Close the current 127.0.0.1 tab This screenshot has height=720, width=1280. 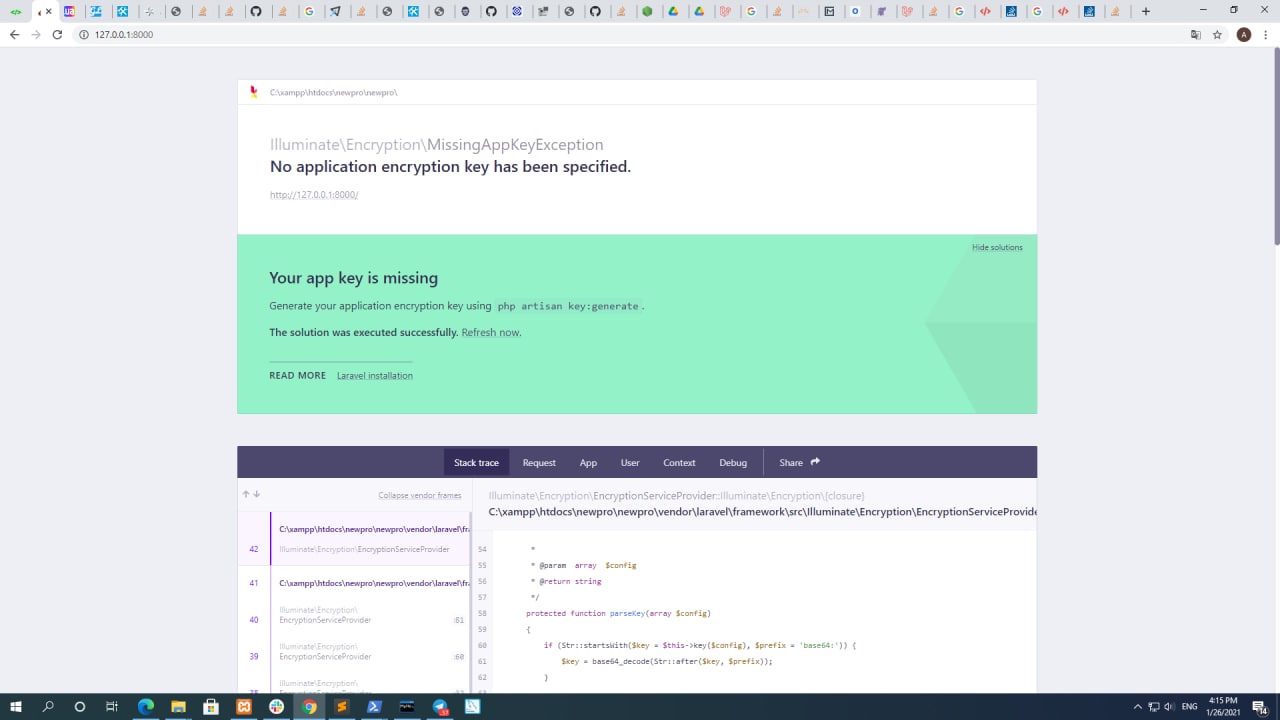click(48, 12)
